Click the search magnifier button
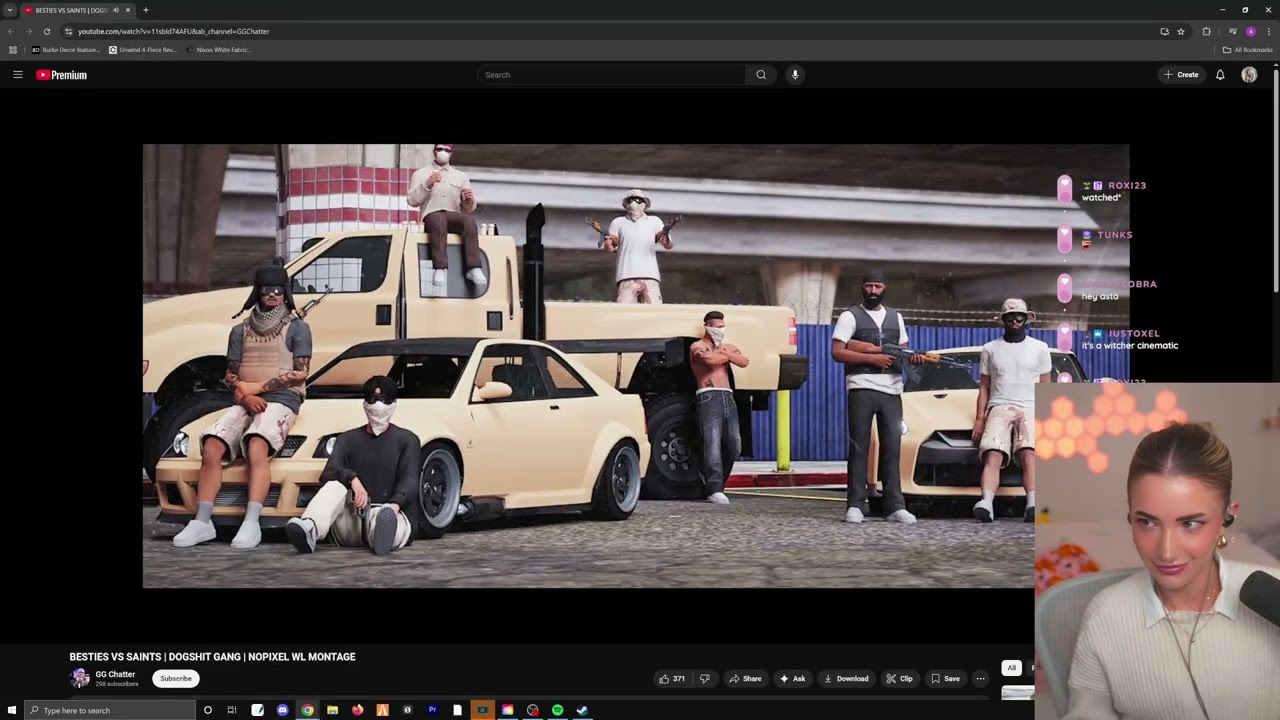 click(x=761, y=75)
